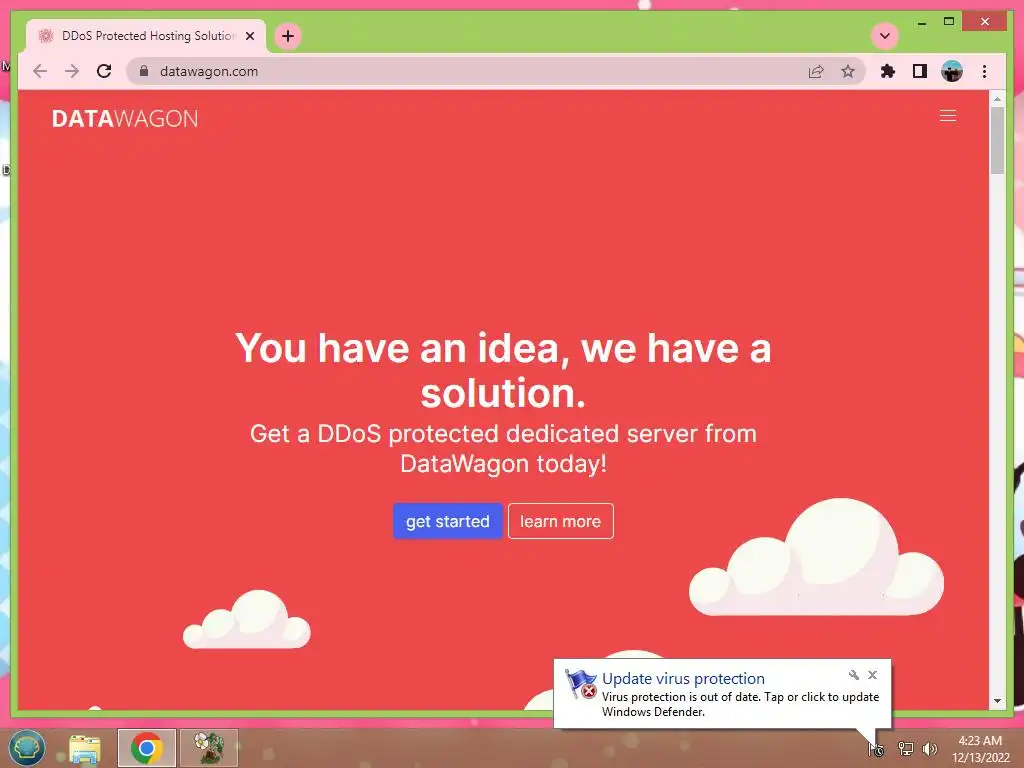This screenshot has width=1024, height=768.
Task: Click the get started button
Action: 447,521
